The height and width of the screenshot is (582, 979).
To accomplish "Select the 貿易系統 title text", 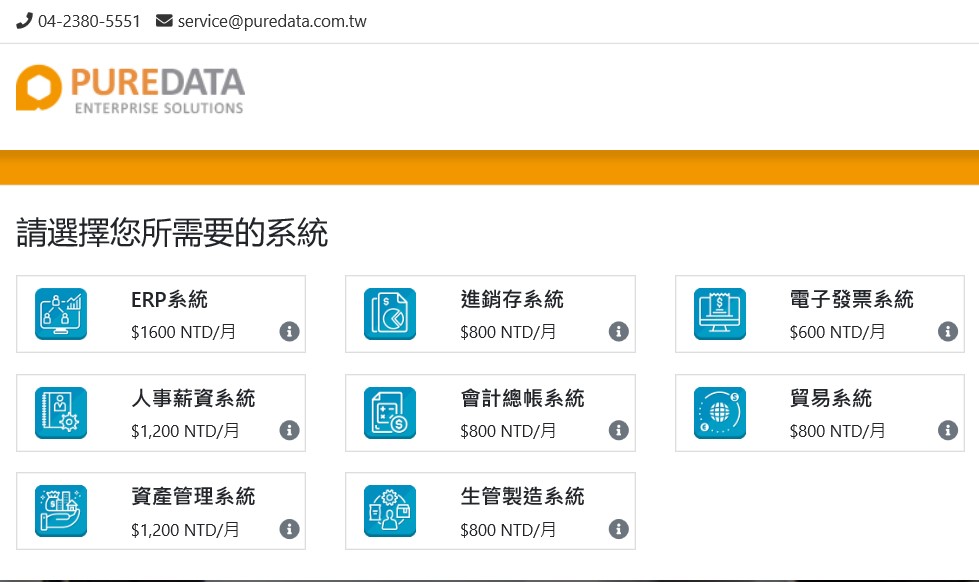I will (830, 398).
